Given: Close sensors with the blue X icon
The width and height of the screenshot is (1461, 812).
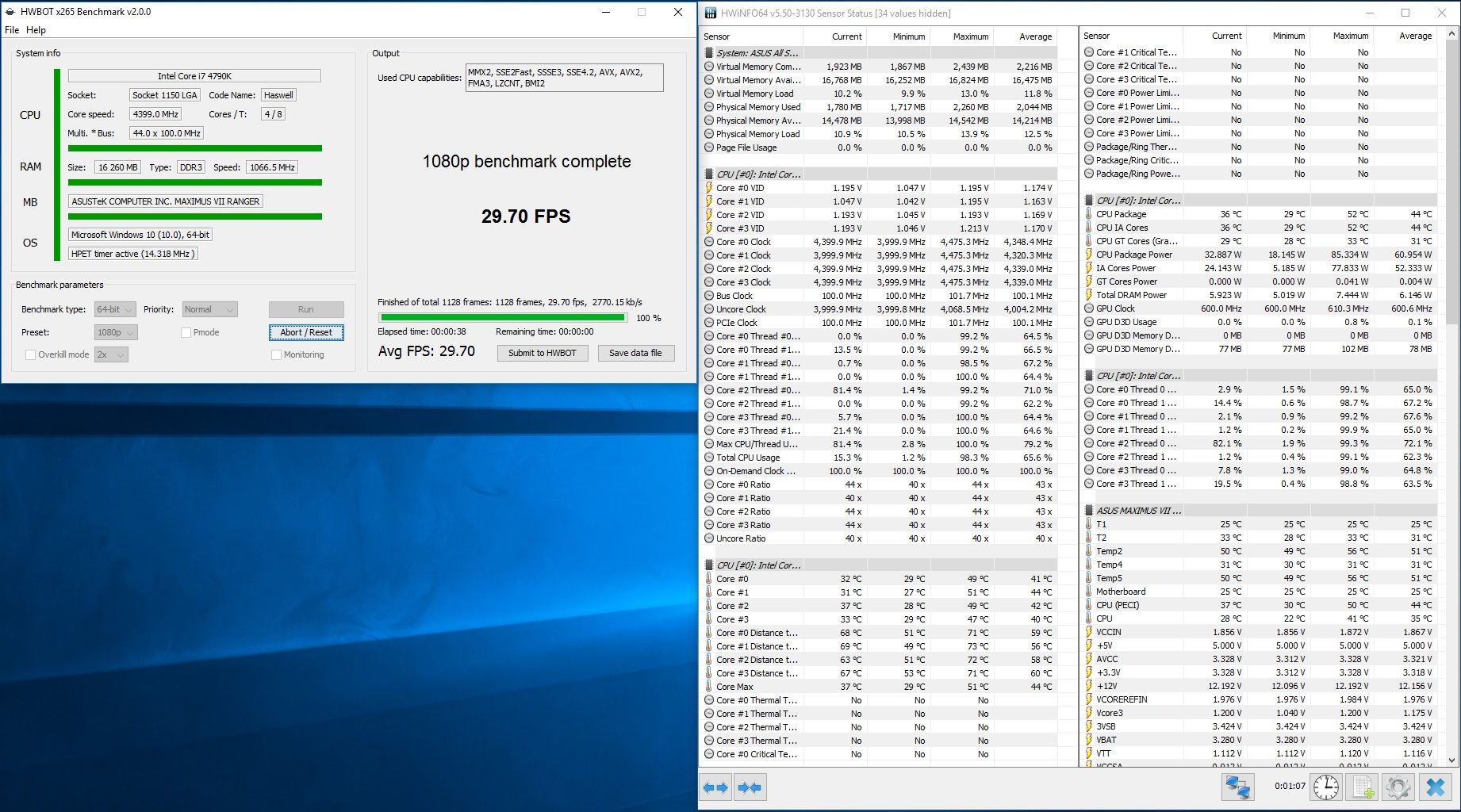Looking at the screenshot, I should pos(1435,787).
